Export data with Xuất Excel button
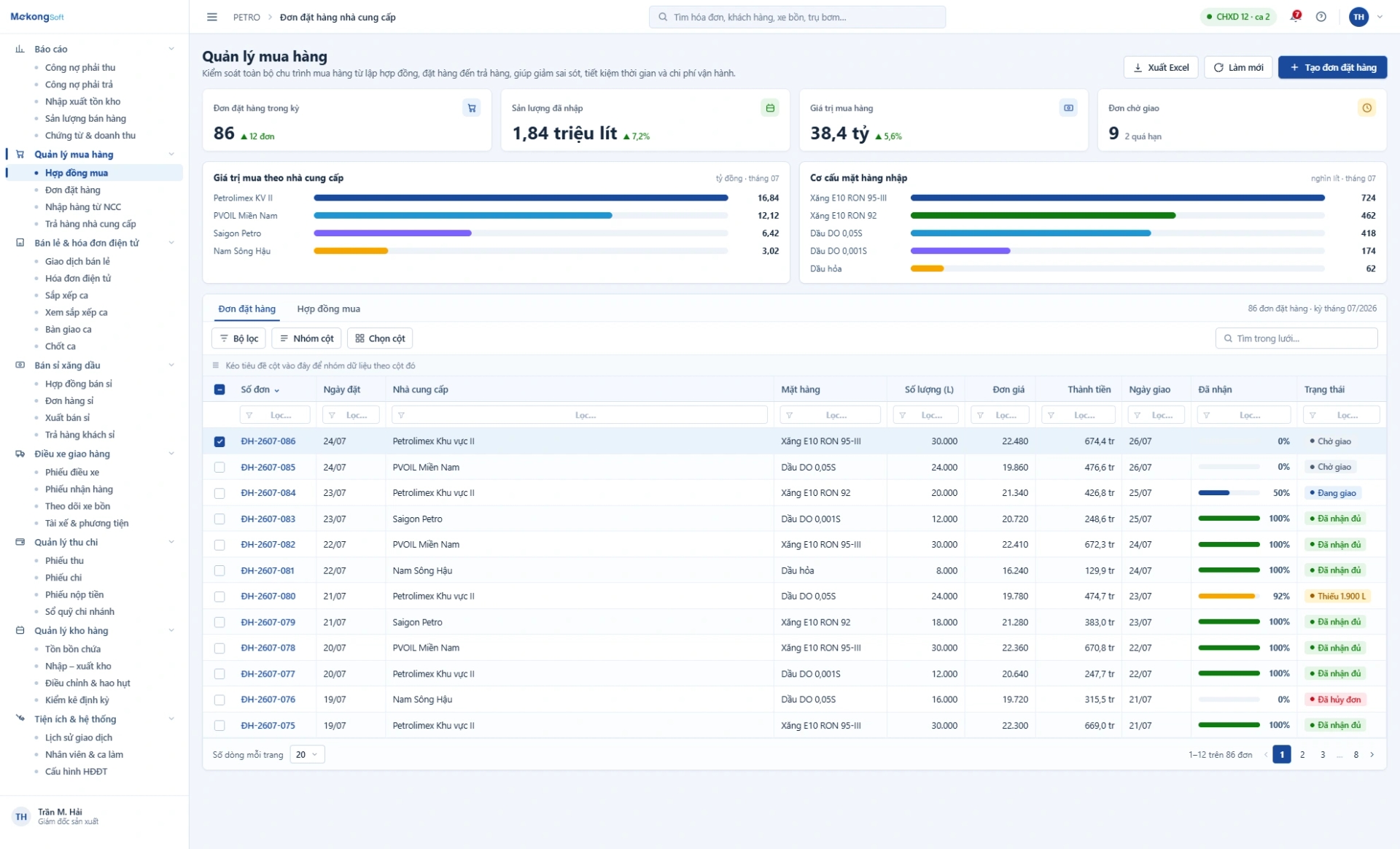 click(1161, 67)
